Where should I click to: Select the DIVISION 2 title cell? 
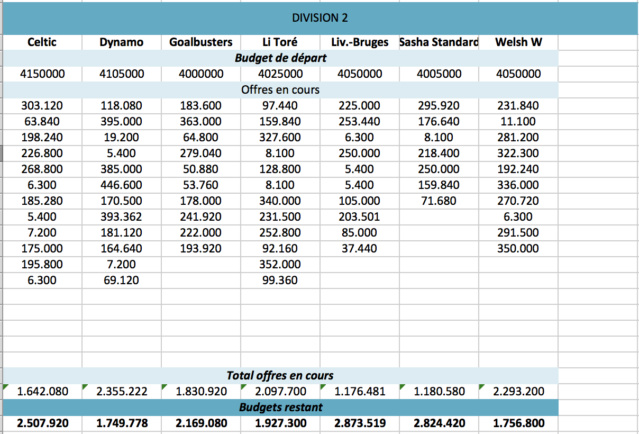[320, 18]
